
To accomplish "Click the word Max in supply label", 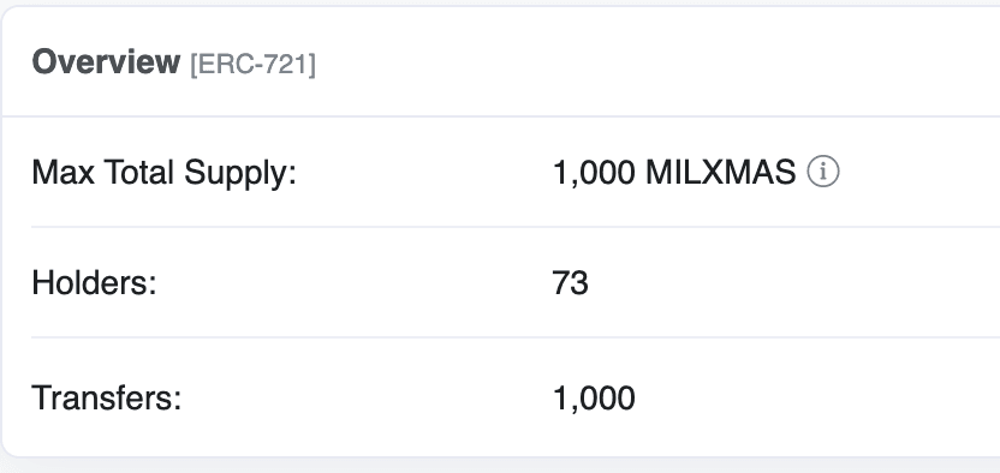I will point(64,173).
